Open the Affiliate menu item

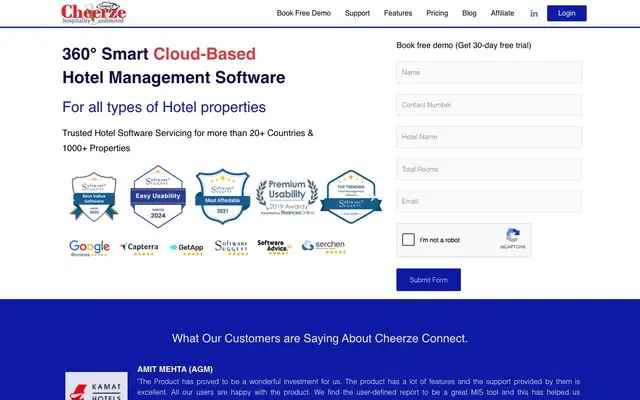[x=502, y=13]
